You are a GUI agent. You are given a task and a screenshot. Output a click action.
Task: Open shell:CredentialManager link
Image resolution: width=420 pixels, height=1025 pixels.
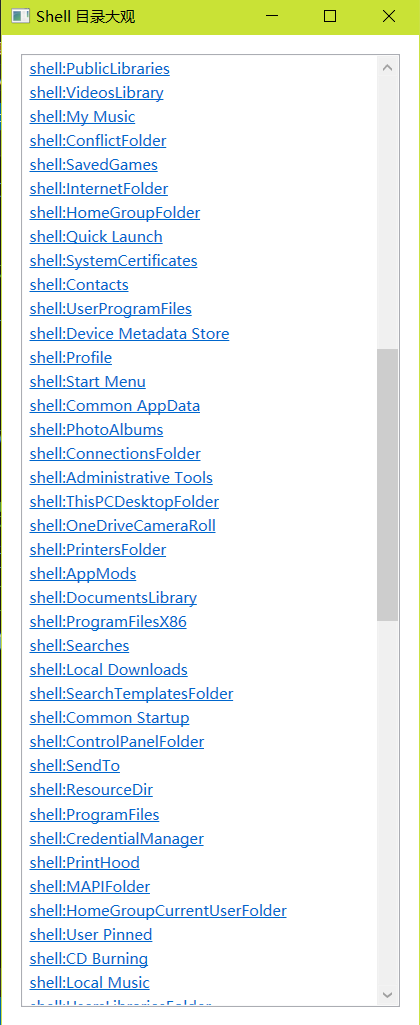[116, 839]
